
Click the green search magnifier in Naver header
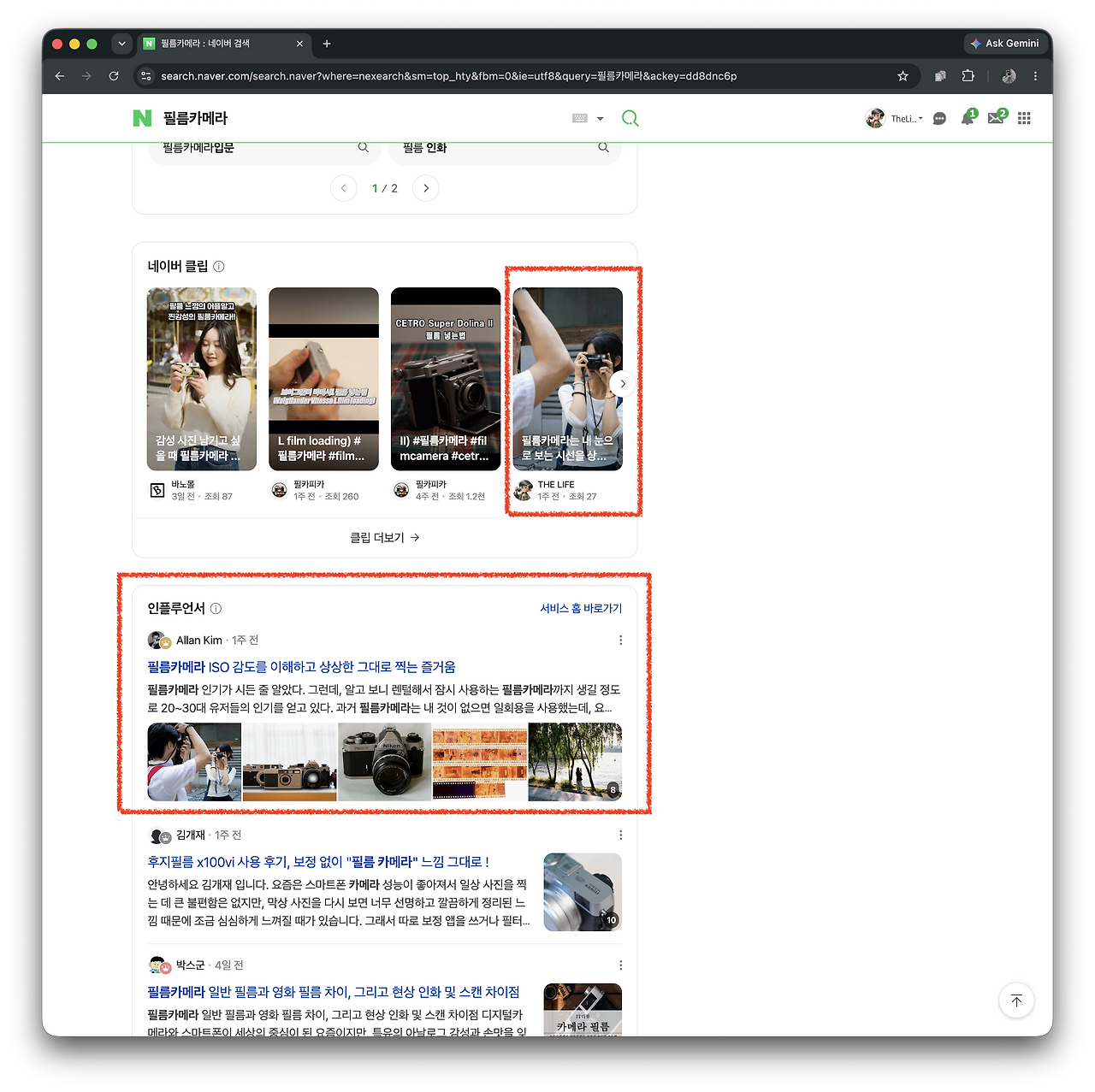click(x=630, y=118)
